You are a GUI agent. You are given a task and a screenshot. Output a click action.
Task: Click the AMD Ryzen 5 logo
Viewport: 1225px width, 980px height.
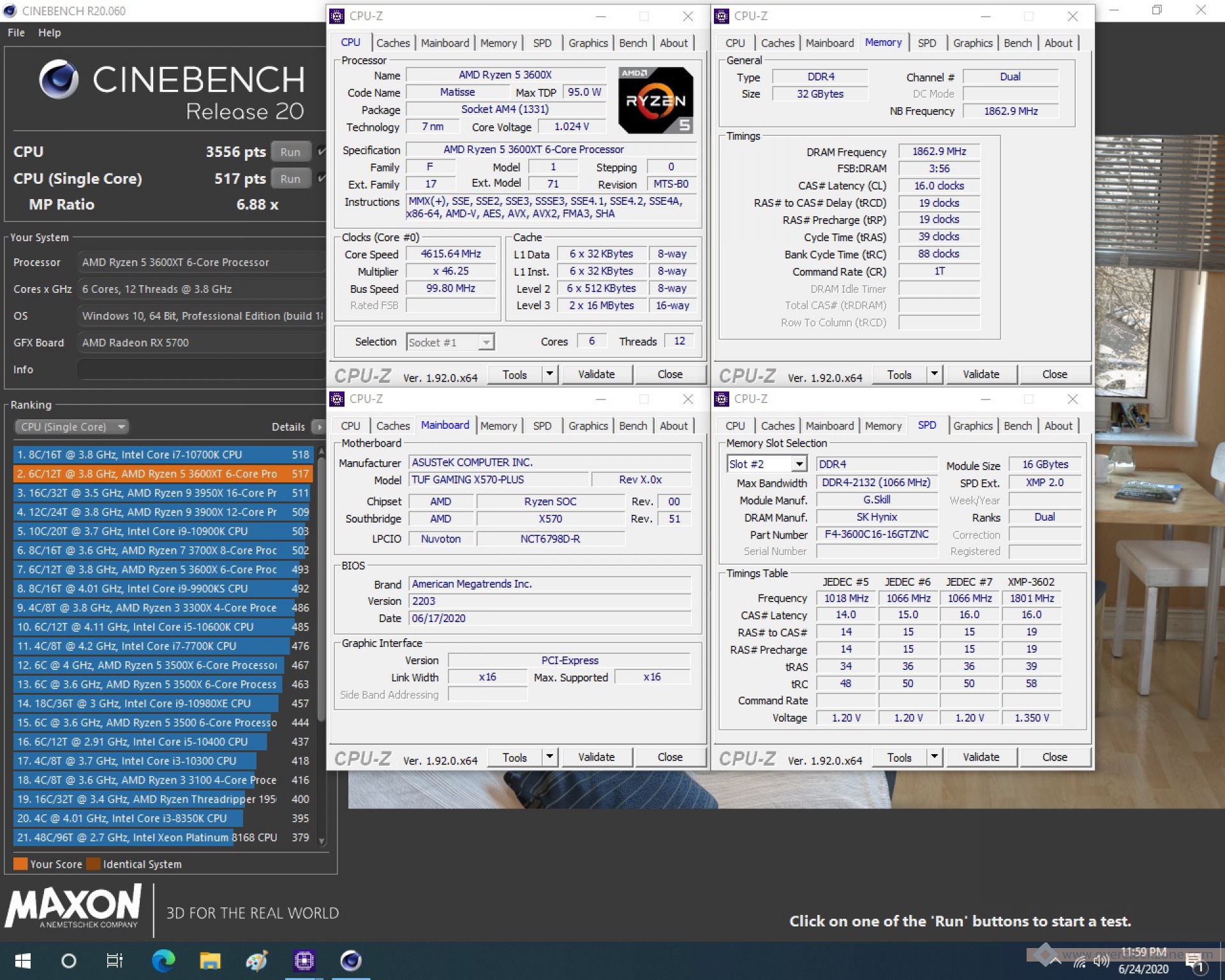pyautogui.click(x=655, y=100)
